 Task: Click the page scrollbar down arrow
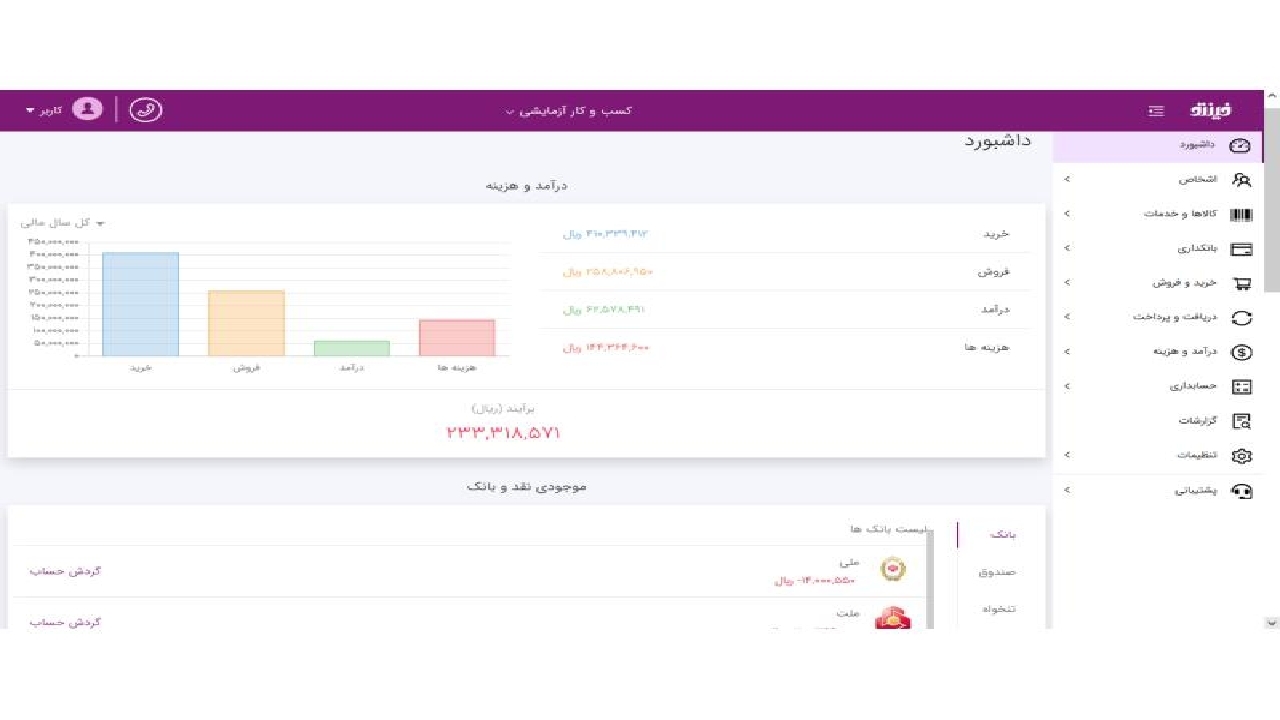pos(1272,622)
